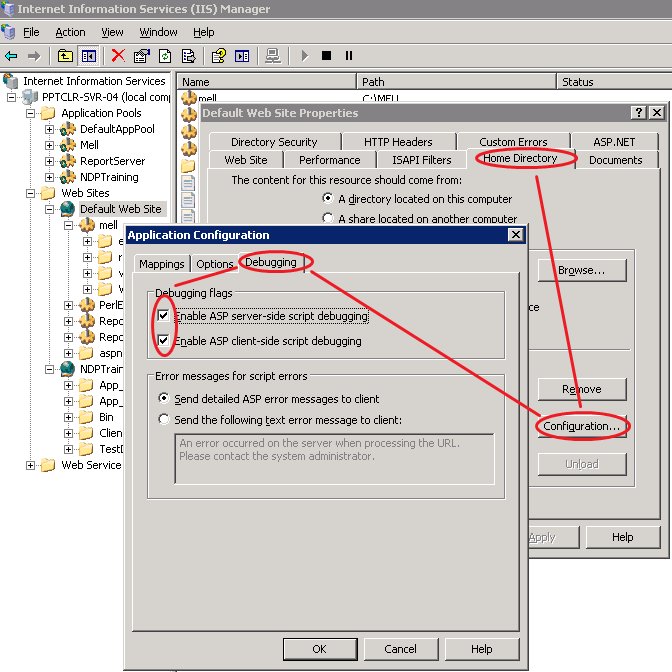
Task: Collapse the mell directory node
Action: pos(68,225)
